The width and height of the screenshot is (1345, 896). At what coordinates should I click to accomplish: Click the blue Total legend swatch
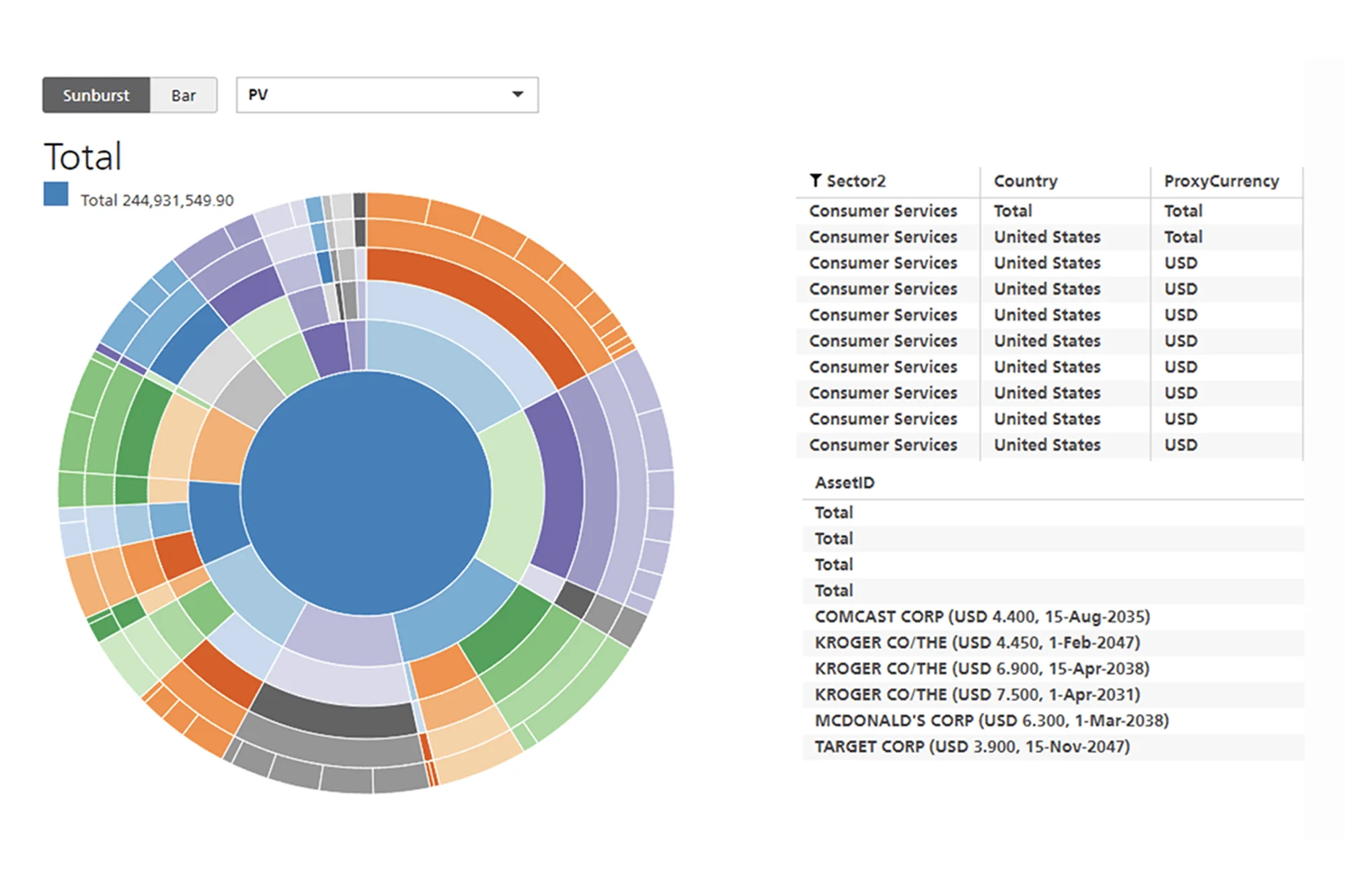pos(56,194)
